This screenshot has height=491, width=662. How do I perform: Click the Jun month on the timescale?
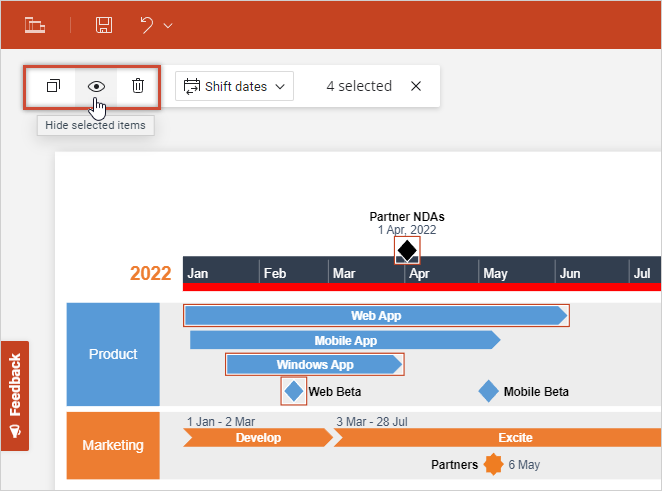(x=570, y=274)
